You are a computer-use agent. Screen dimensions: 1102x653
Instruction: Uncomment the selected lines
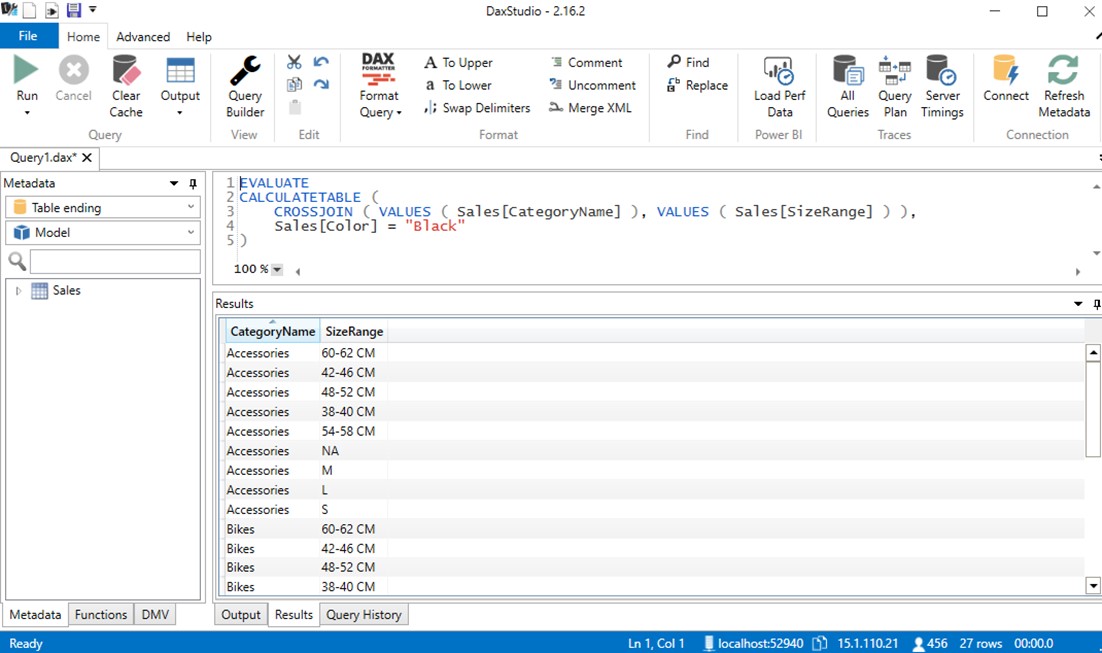[x=593, y=85]
